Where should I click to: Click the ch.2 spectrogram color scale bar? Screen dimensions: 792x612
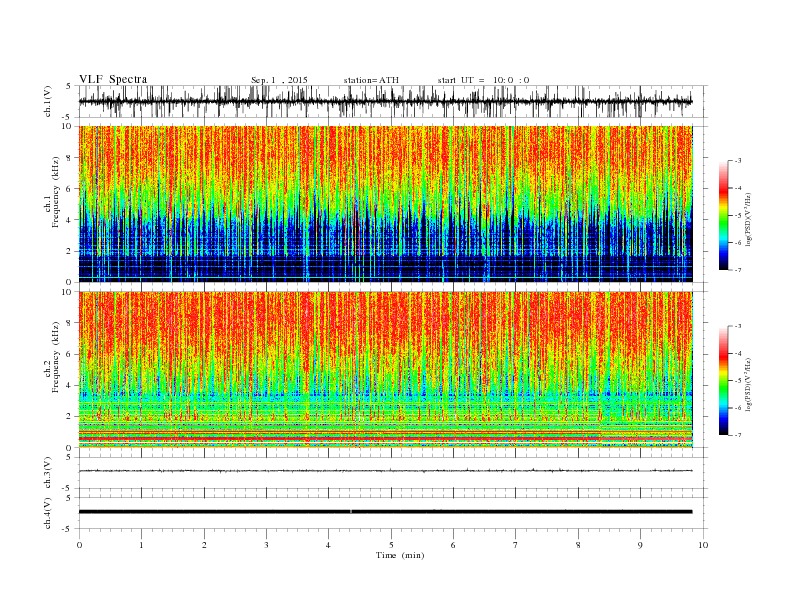[723, 380]
